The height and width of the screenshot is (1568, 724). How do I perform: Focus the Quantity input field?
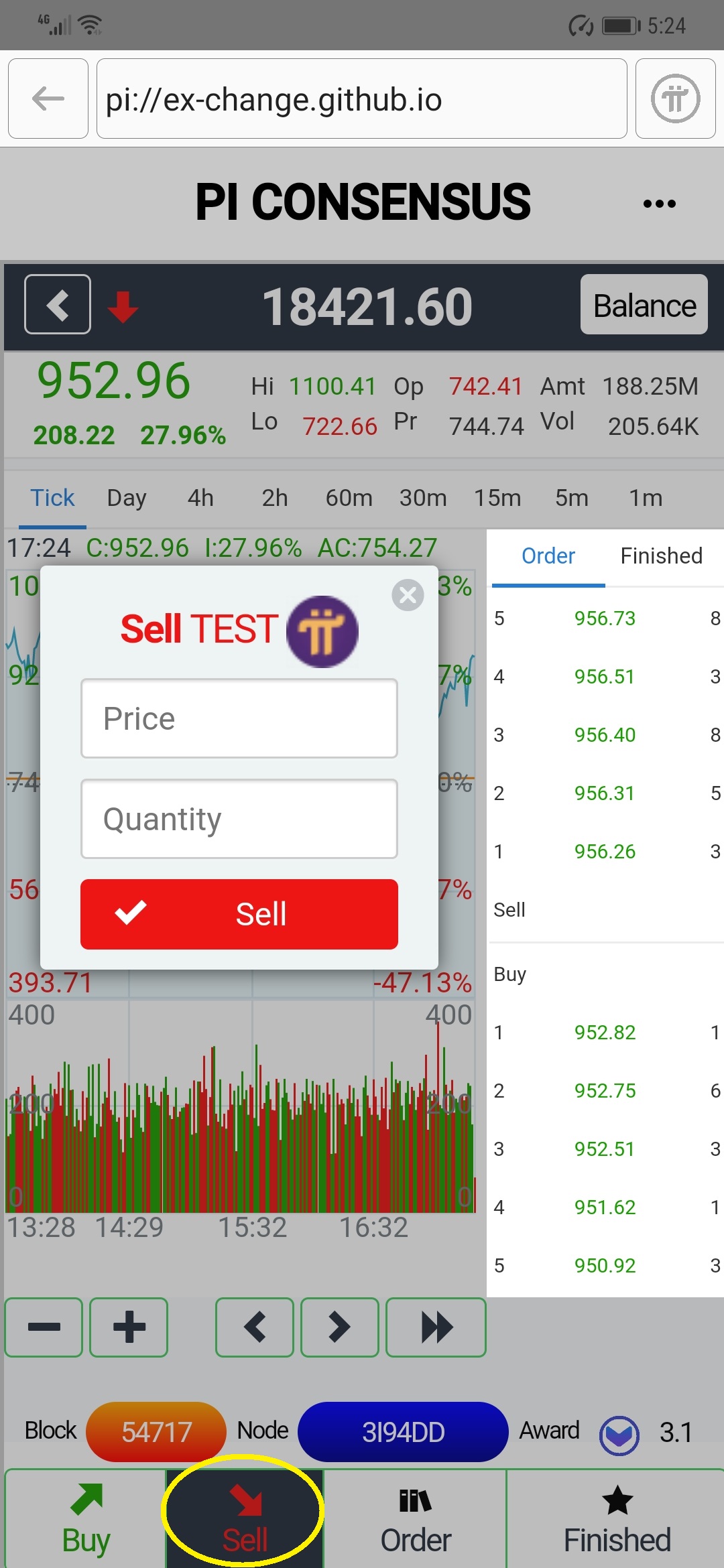(x=239, y=819)
